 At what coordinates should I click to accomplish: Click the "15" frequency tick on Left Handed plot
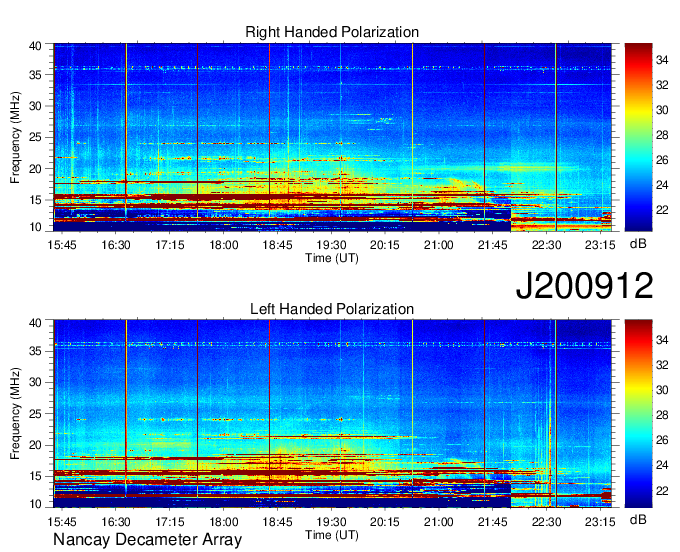coord(35,476)
